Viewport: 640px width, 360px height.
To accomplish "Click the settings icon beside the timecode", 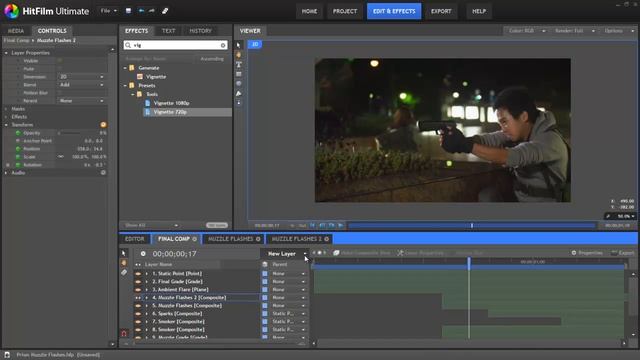I will pos(143,254).
